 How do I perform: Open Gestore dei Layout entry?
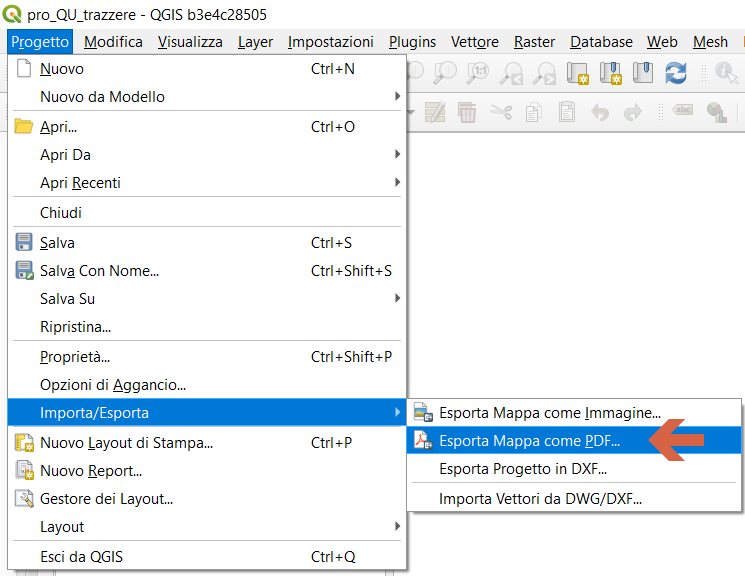106,499
